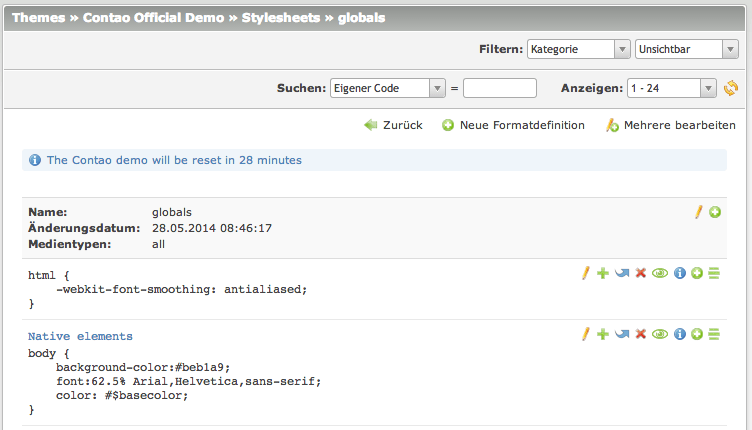
Task: Edit stylesheet header with pencil icon
Action: 699,212
